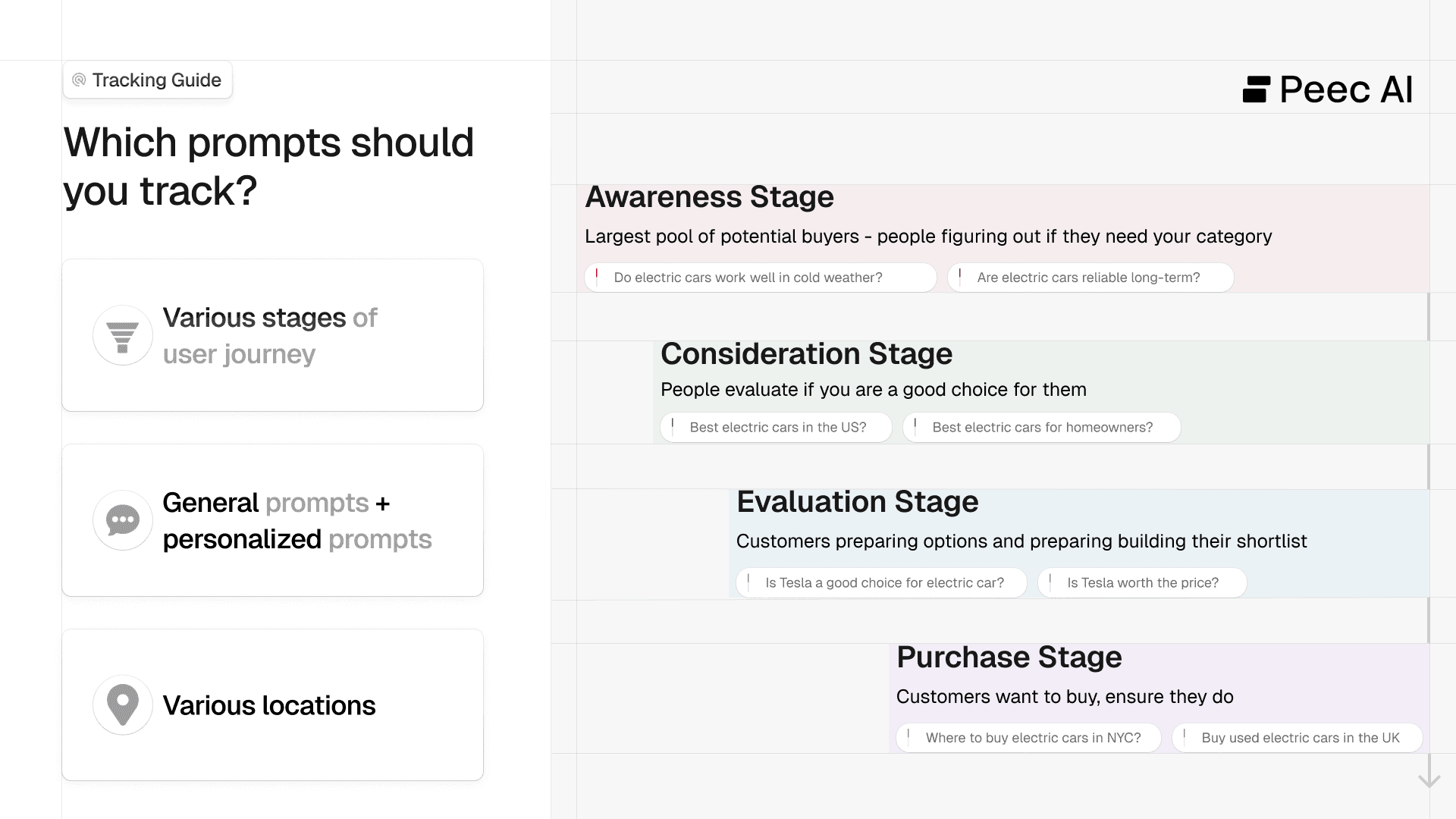Click 'Do electric cars work well in cold weather?' prompt

click(760, 278)
